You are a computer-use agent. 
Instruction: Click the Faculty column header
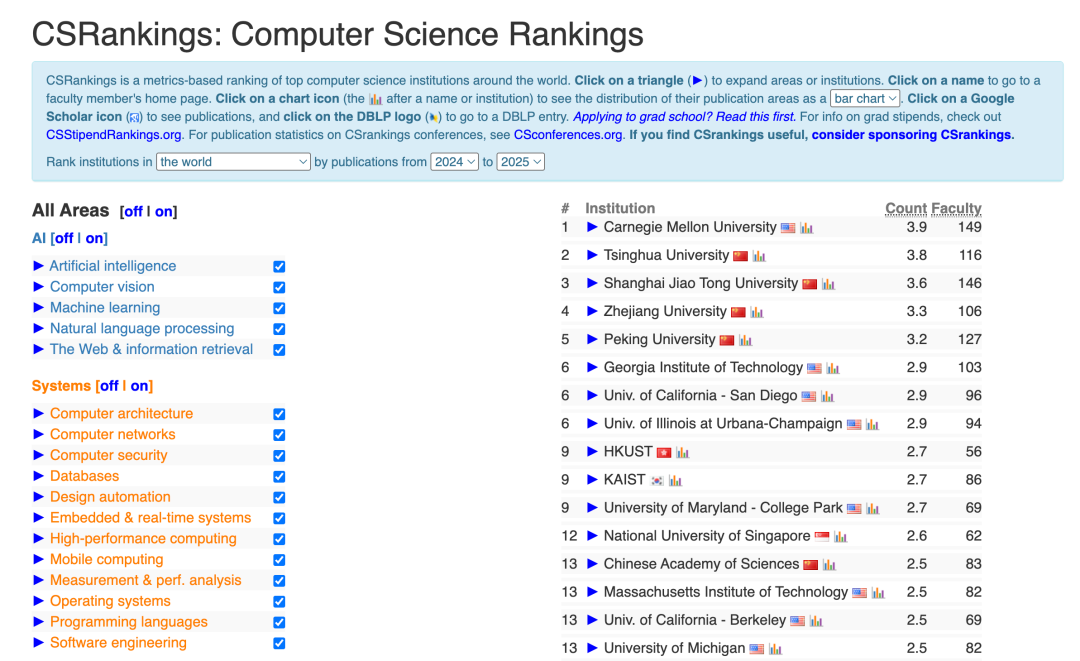[x=956, y=208]
